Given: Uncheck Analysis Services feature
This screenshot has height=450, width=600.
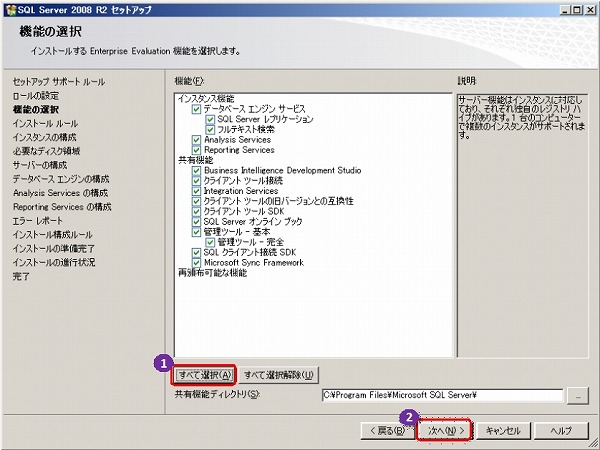Looking at the screenshot, I should pos(196,140).
